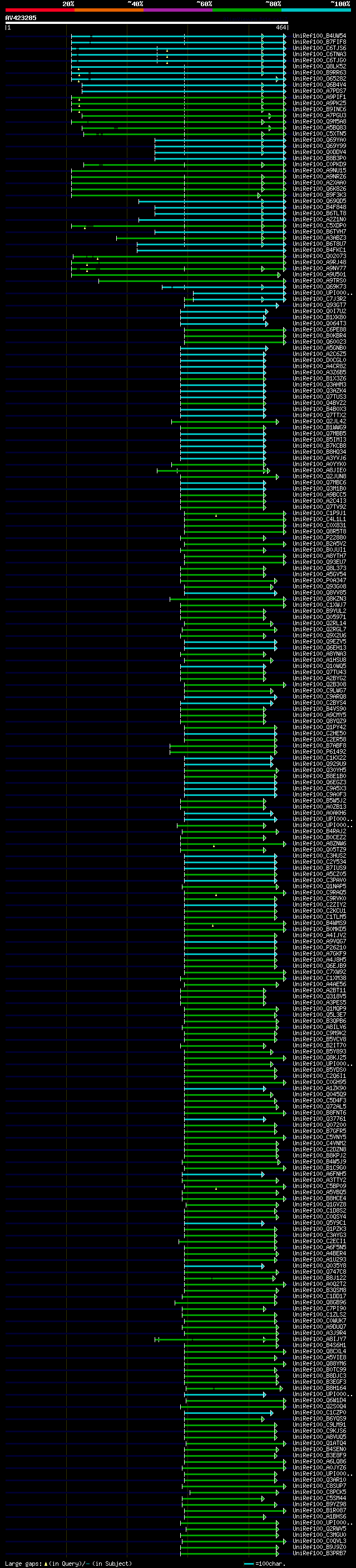Click the =100char. scale legend
Viewport: 356px width, 1568px height.
(265, 1563)
